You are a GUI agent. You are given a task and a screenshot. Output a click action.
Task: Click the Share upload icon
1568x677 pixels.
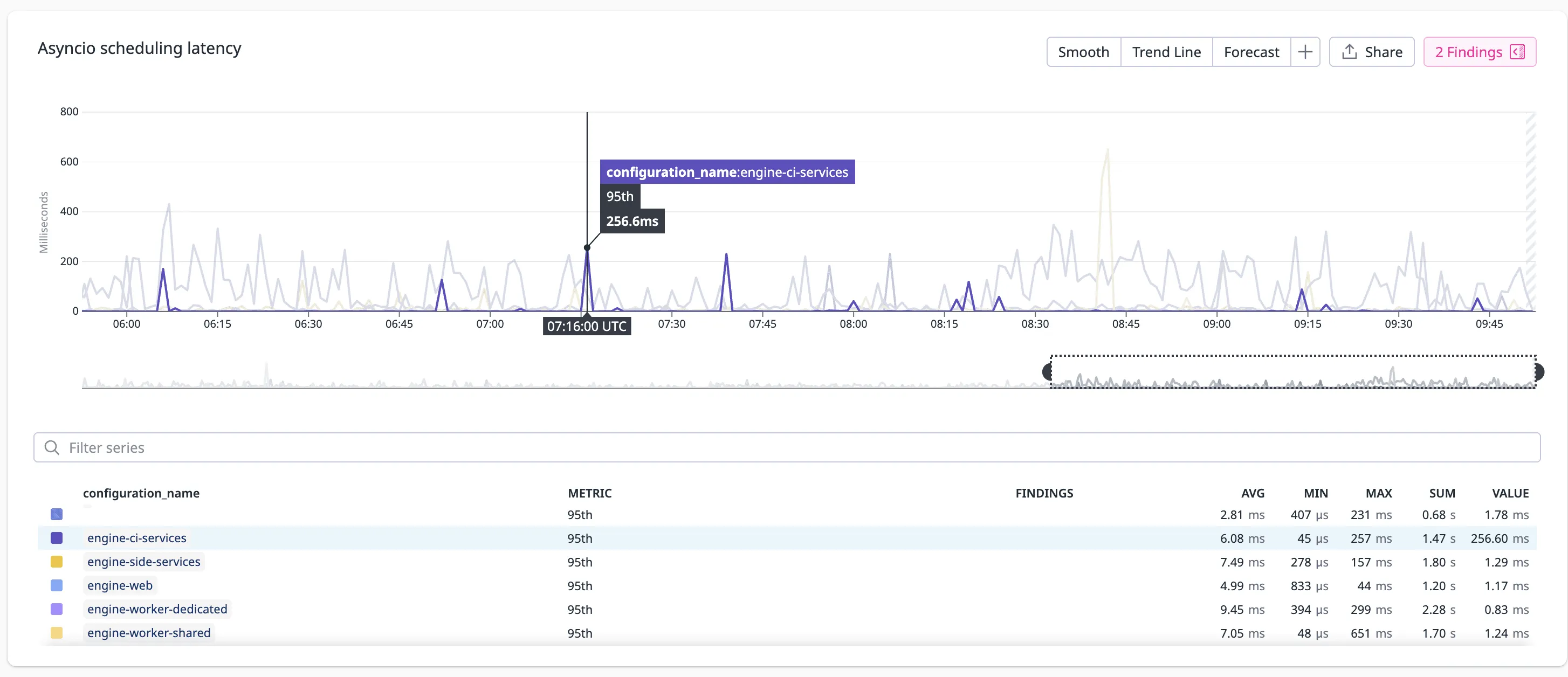click(1349, 52)
